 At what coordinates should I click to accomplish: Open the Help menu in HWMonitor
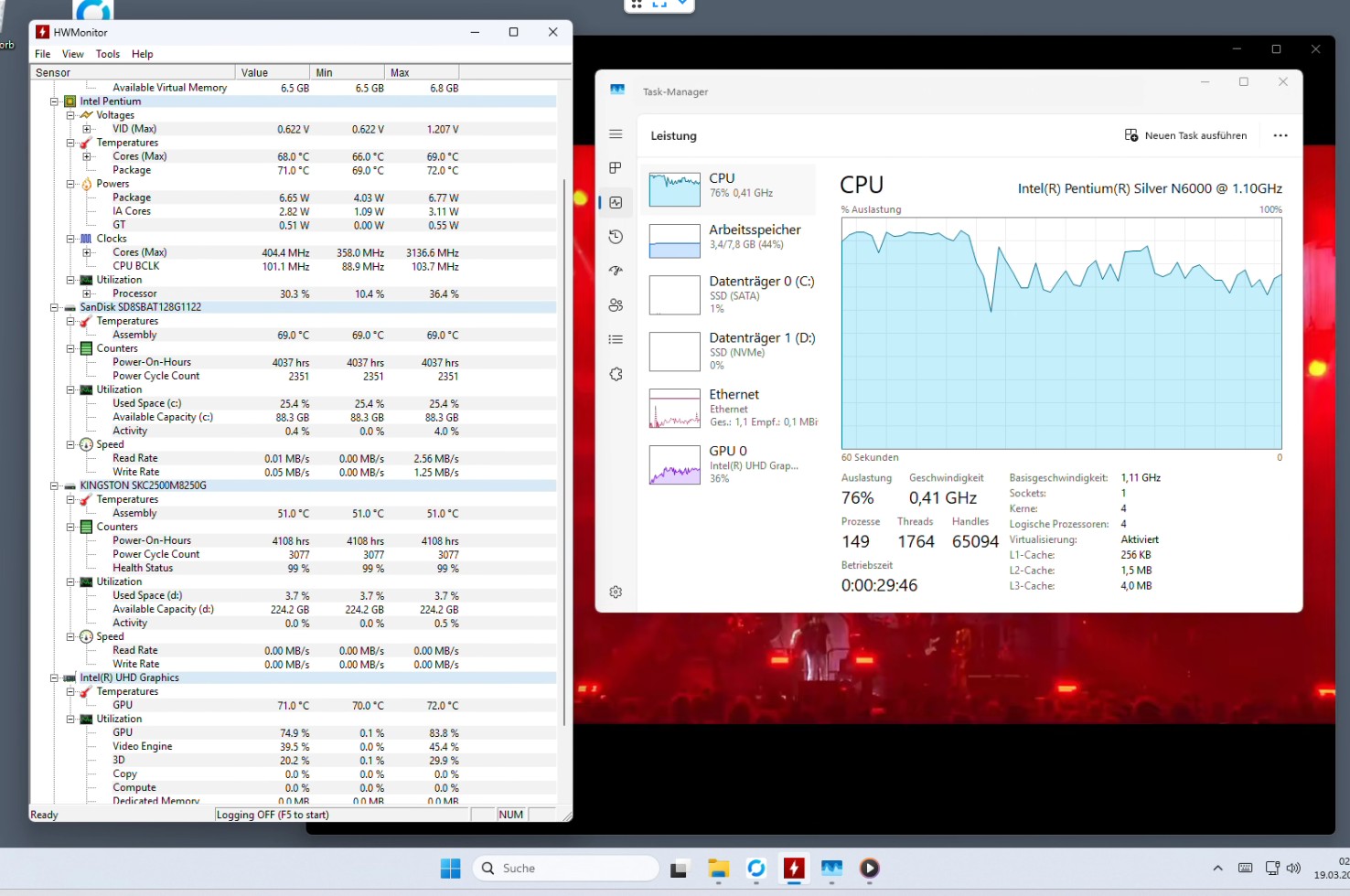(142, 54)
